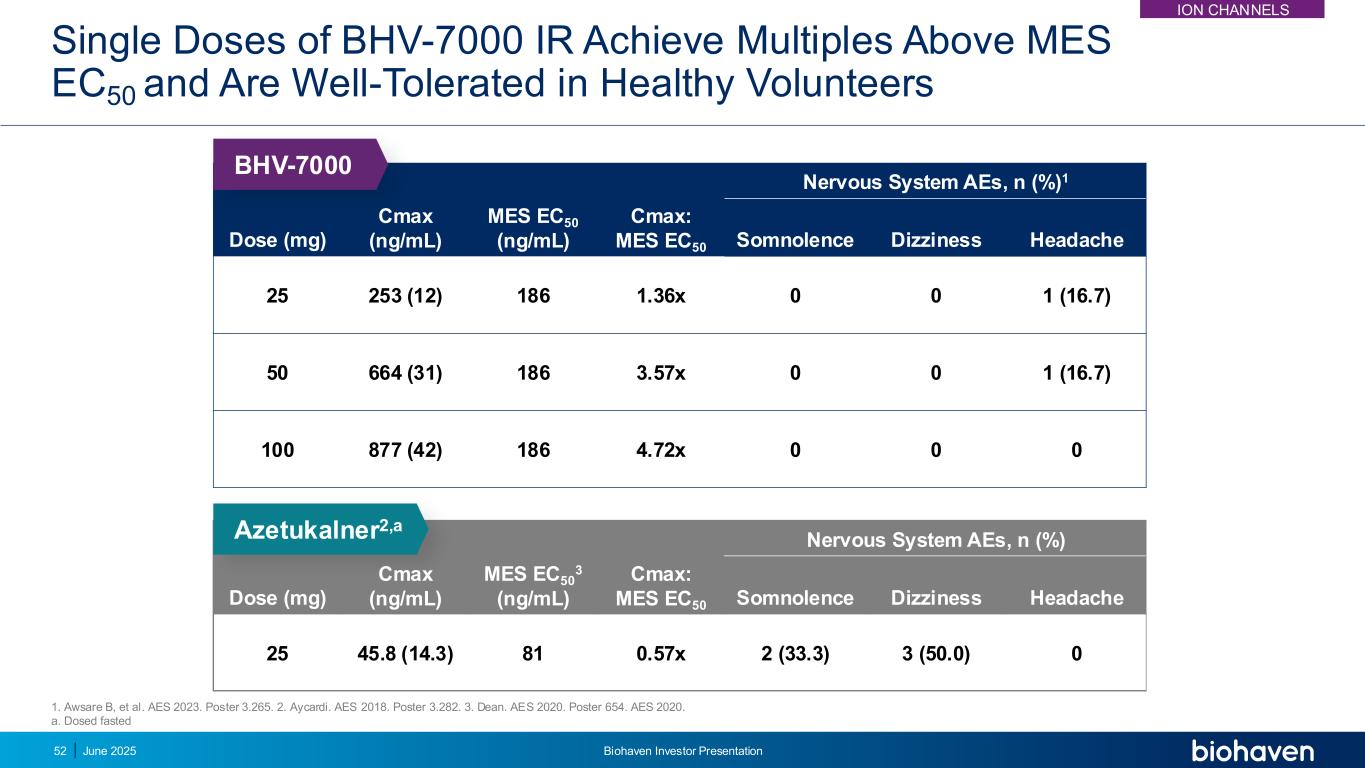The width and height of the screenshot is (1365, 768).
Task: Select the ratio value 3.57x
Action: (661, 373)
